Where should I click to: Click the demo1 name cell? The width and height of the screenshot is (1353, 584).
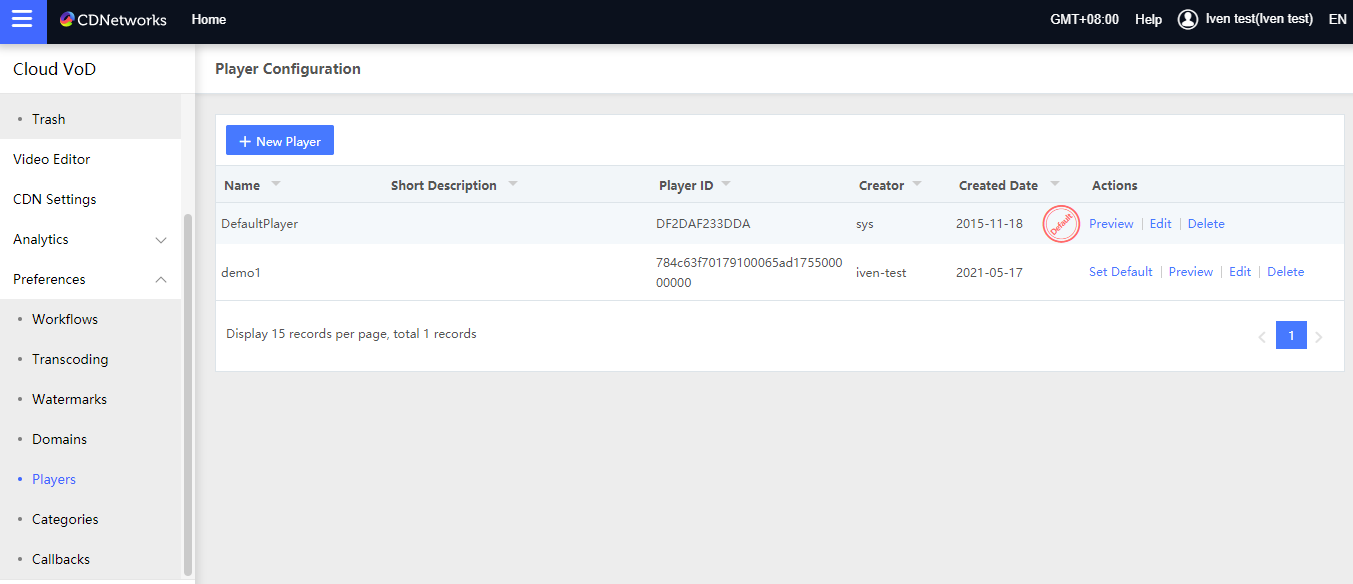[x=241, y=272]
